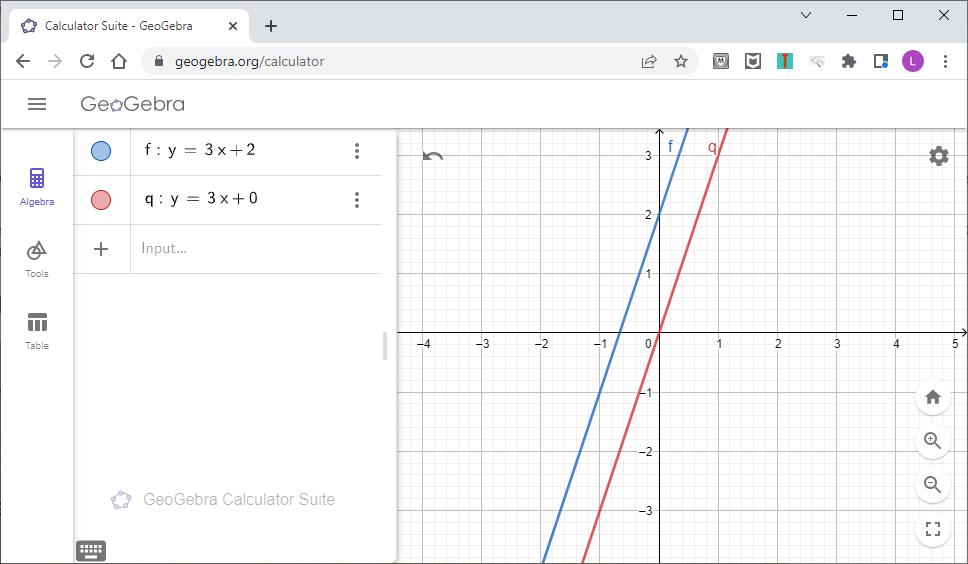Viewport: 968px width, 564px height.
Task: Show the on-screen virtual keyboard
Action: pyautogui.click(x=91, y=550)
